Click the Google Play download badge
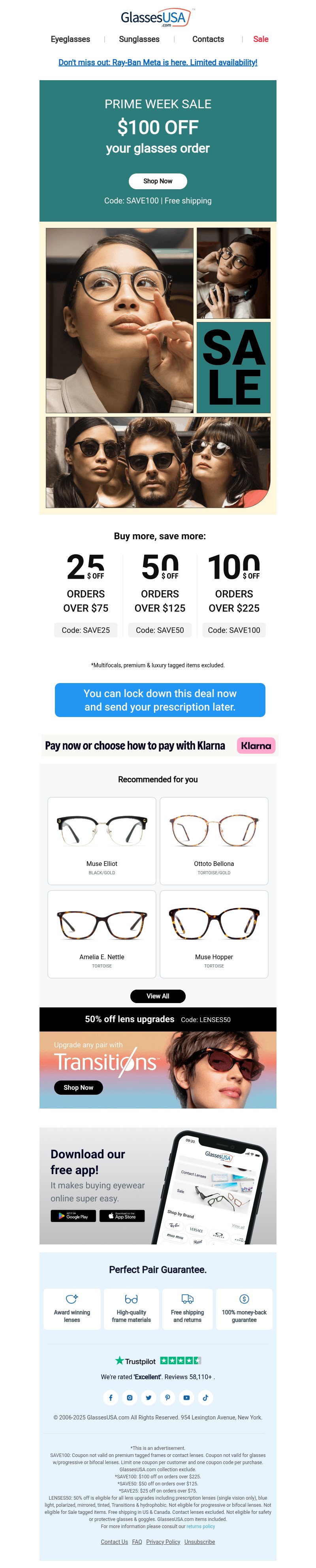This screenshot has width=316, height=1568. (73, 1216)
